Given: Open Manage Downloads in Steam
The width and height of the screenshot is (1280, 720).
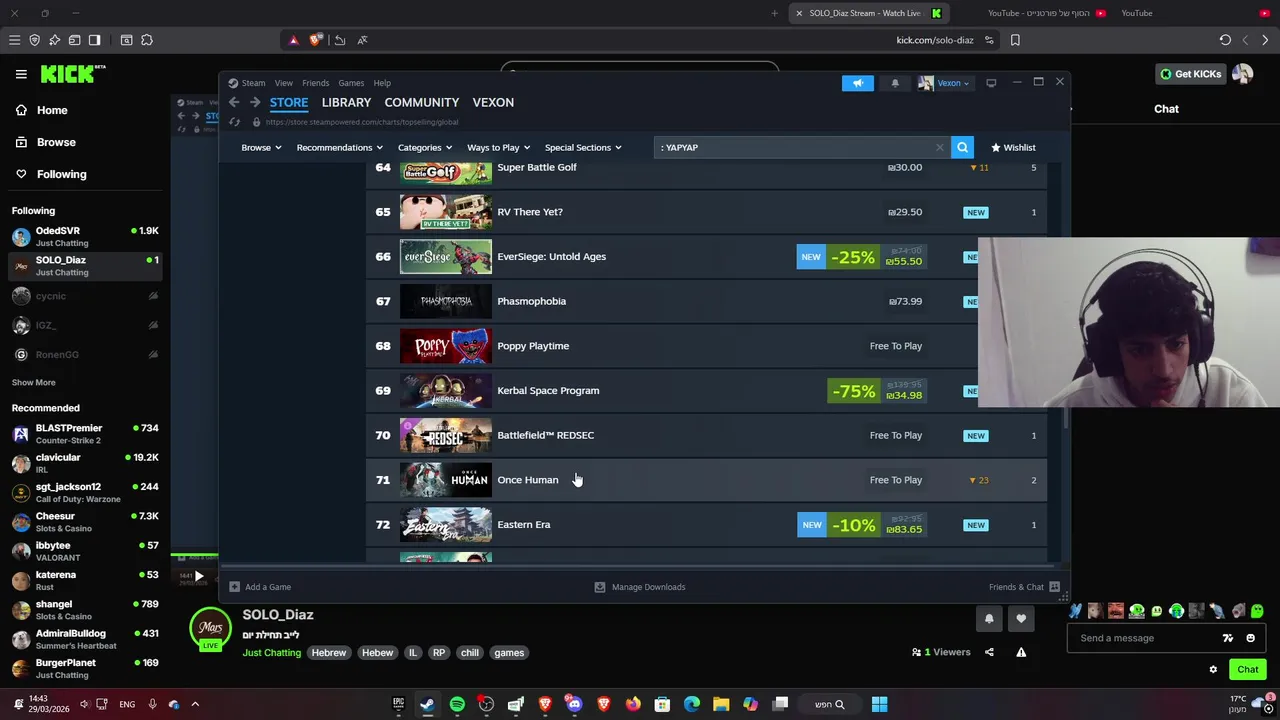Looking at the screenshot, I should [640, 587].
